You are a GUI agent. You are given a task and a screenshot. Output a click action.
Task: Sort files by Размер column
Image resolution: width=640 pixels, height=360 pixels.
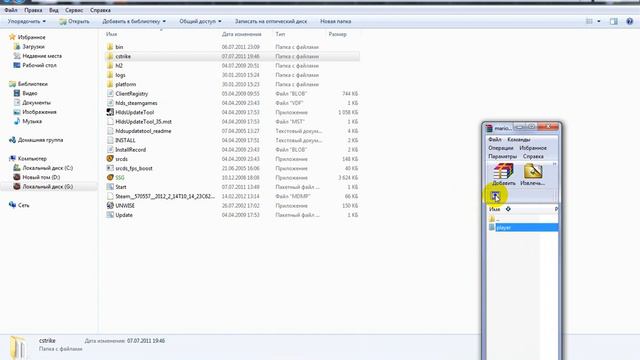click(x=338, y=34)
